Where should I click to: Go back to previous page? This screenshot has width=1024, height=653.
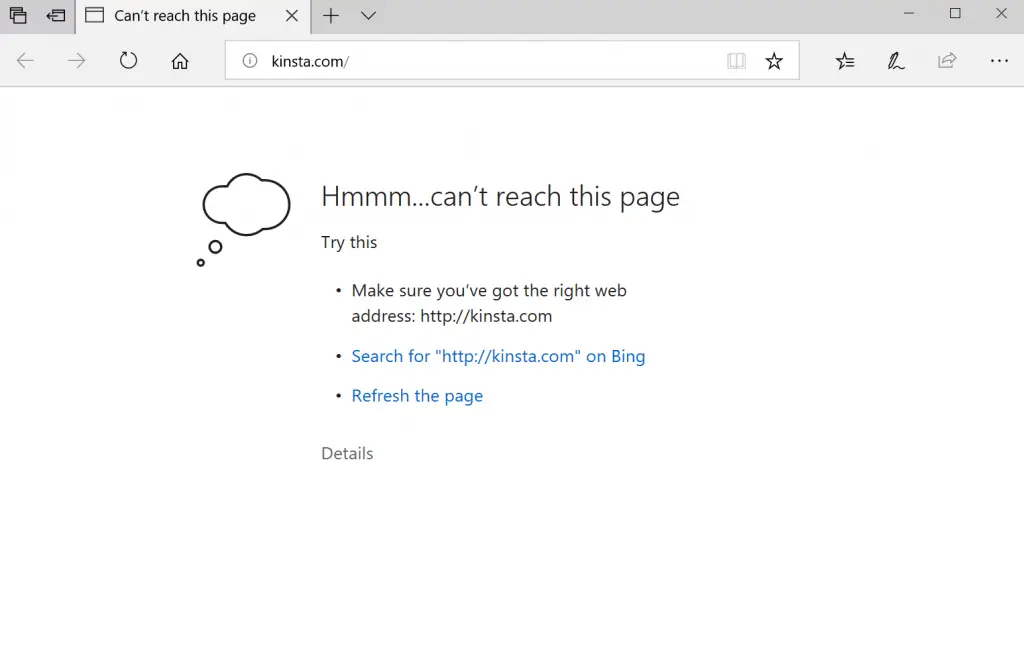(25, 61)
